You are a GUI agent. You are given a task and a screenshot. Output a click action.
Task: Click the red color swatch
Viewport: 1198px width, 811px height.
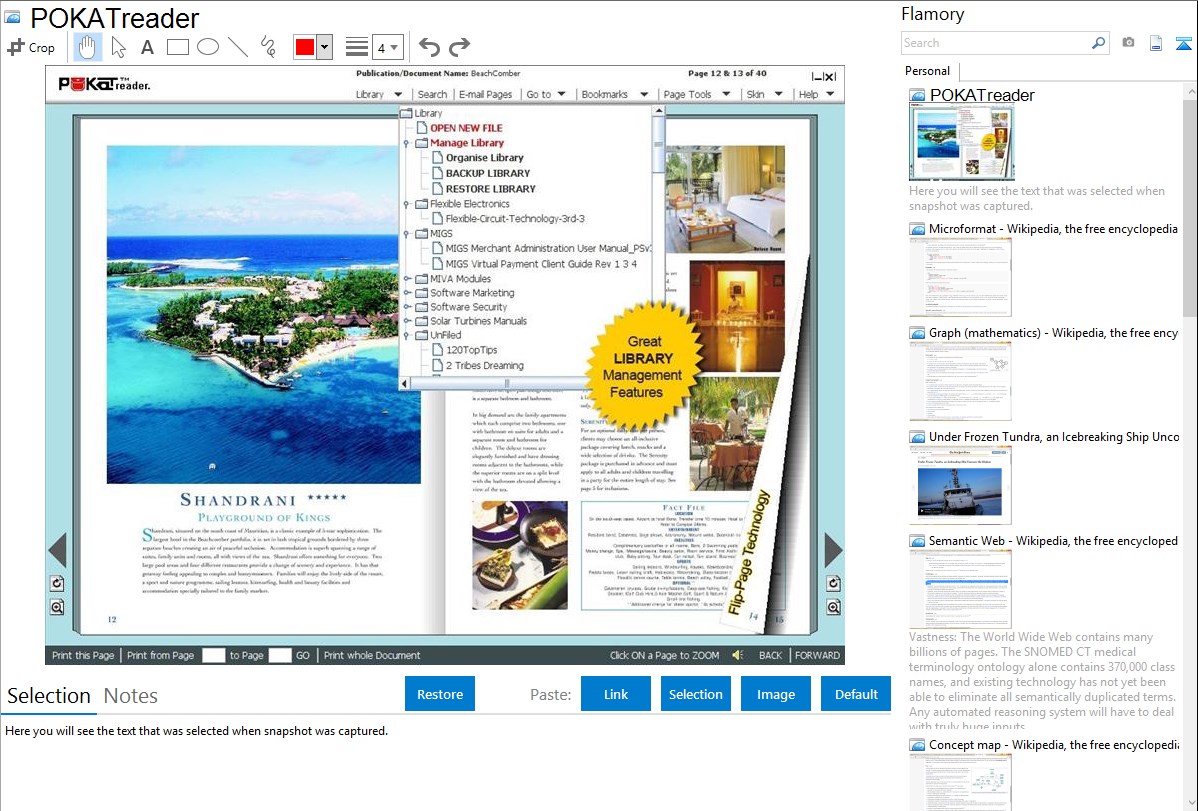pyautogui.click(x=305, y=47)
